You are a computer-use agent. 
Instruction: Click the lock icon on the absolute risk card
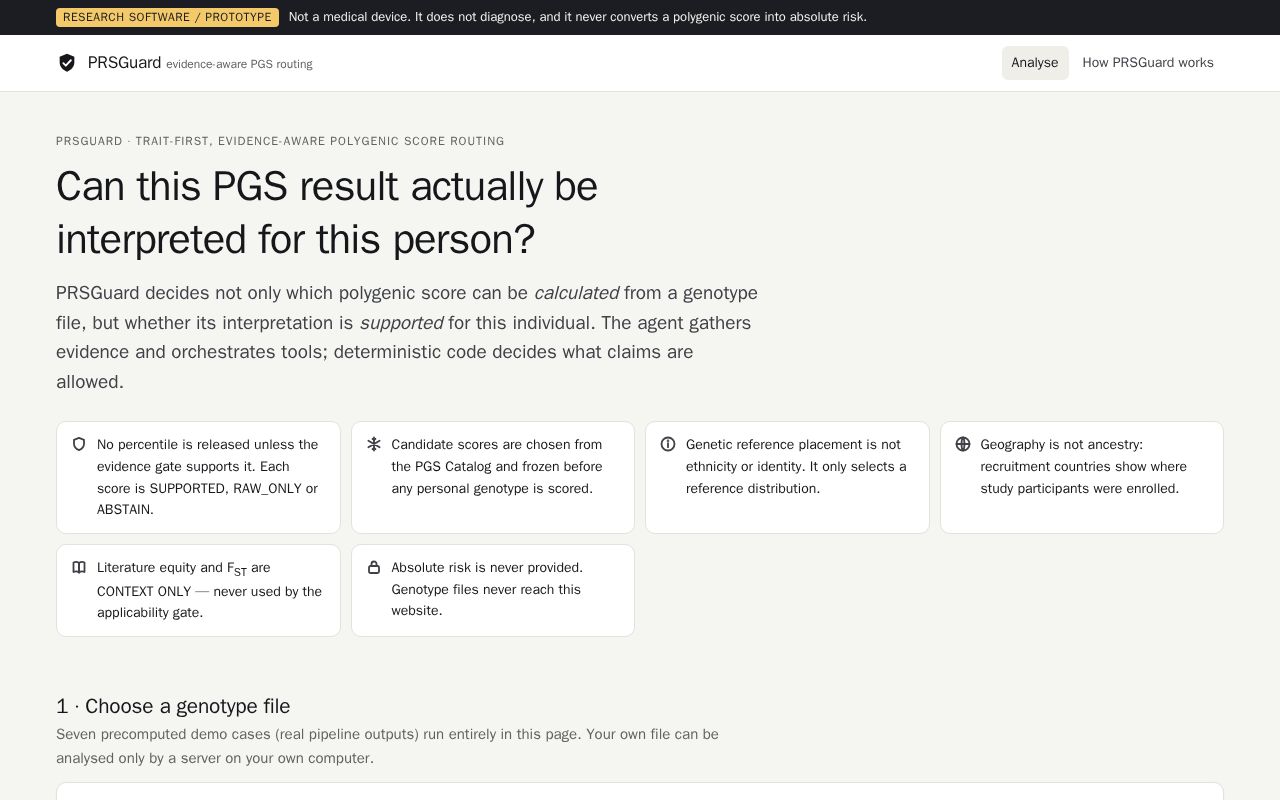374,567
